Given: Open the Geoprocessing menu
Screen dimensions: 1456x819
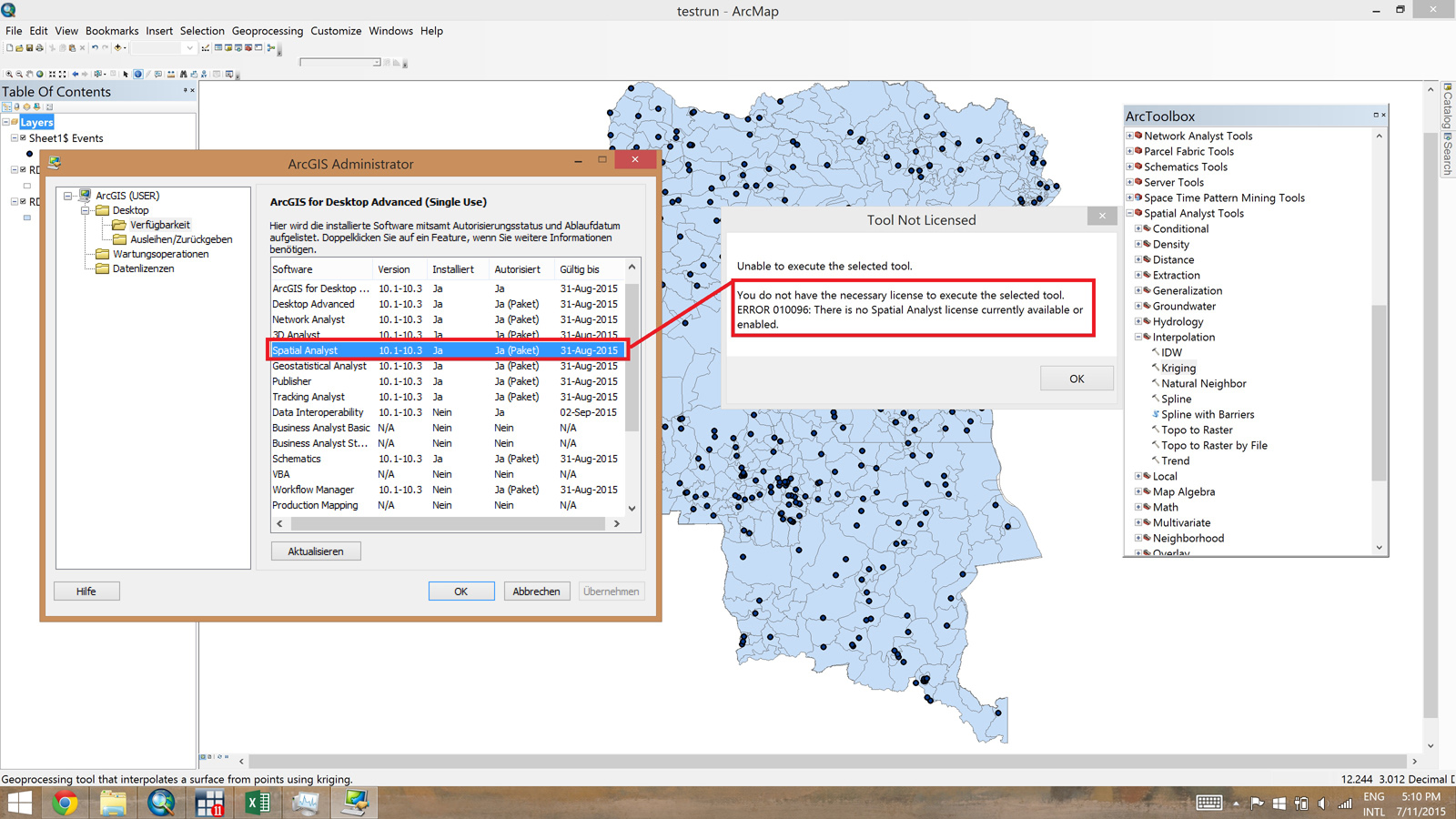Looking at the screenshot, I should 268,31.
